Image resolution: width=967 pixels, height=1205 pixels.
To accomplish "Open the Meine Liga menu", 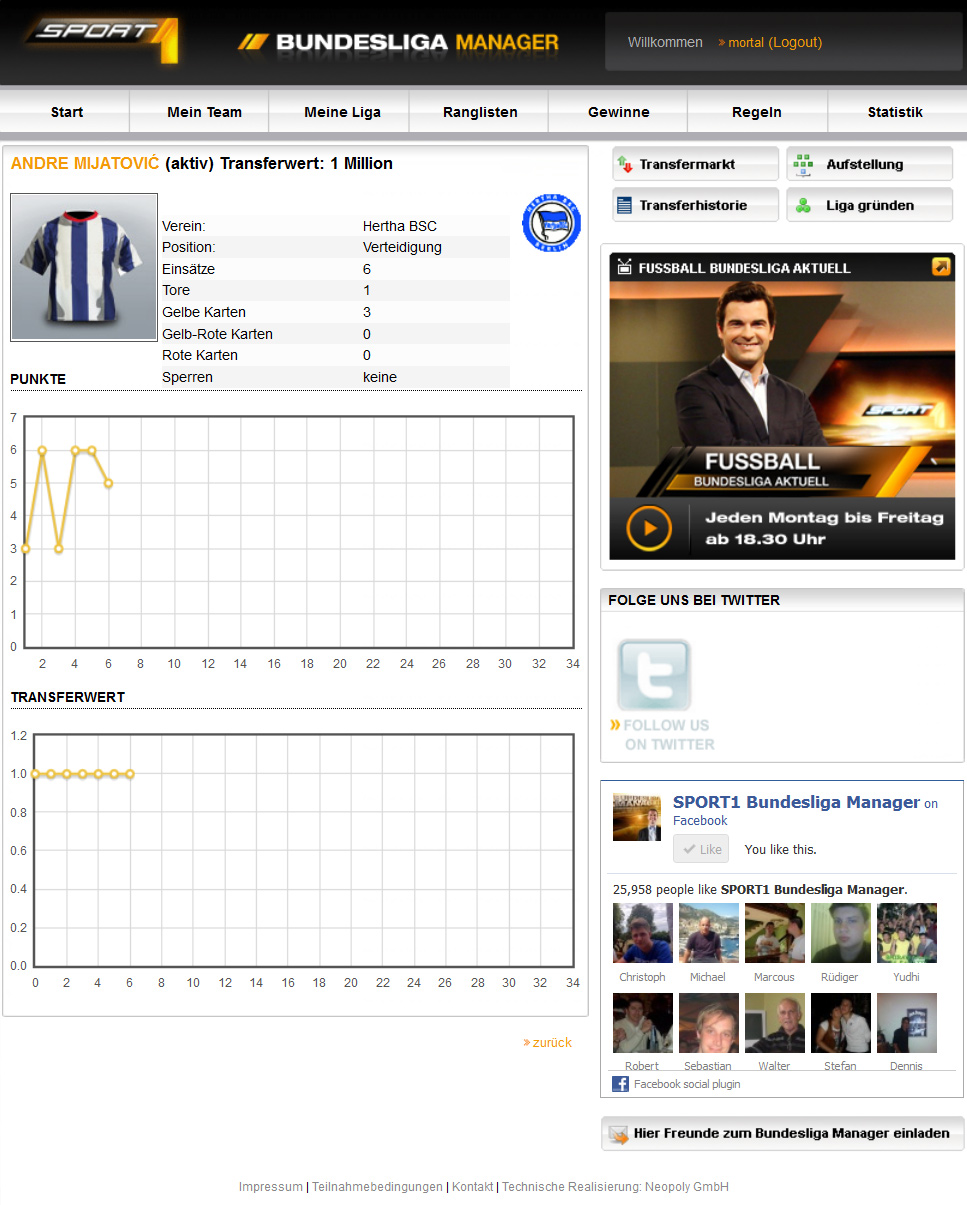I will tap(342, 112).
